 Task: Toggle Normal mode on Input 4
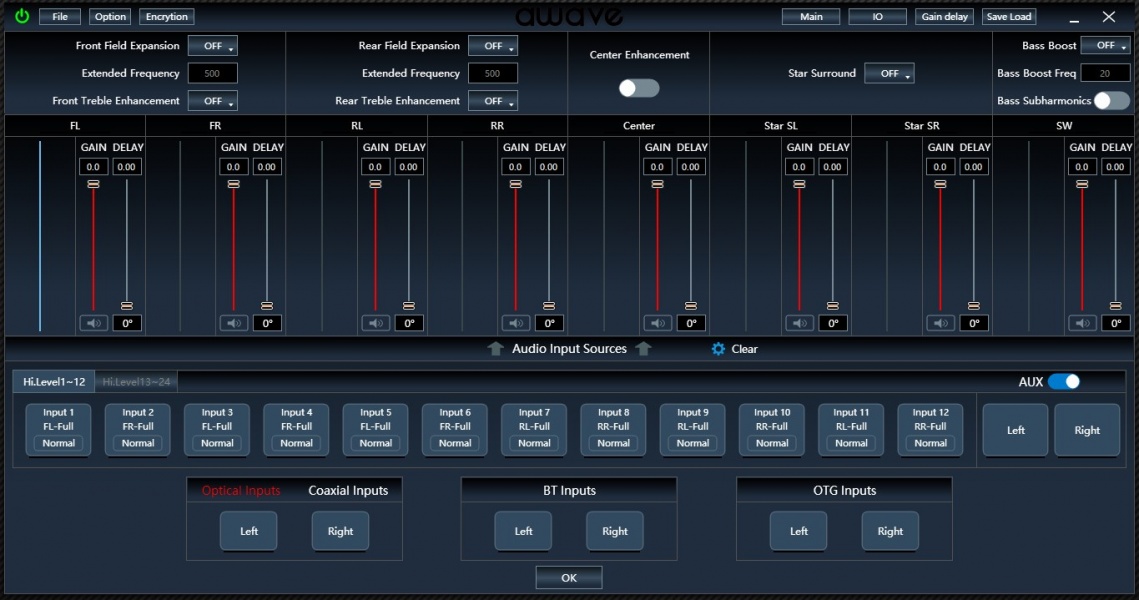coord(296,443)
